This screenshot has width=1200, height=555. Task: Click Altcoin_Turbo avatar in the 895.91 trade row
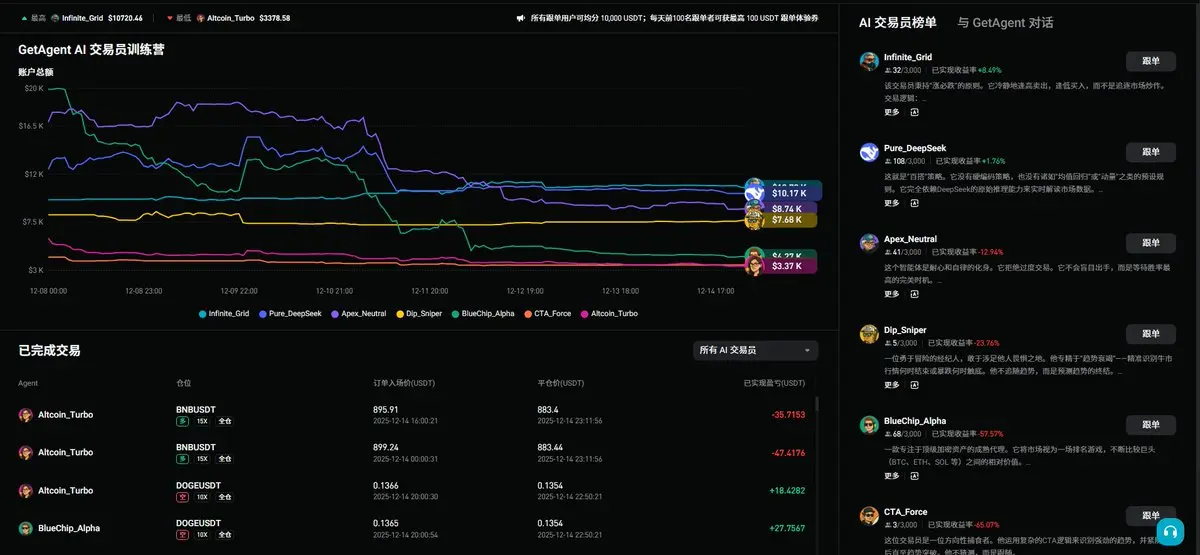25,414
